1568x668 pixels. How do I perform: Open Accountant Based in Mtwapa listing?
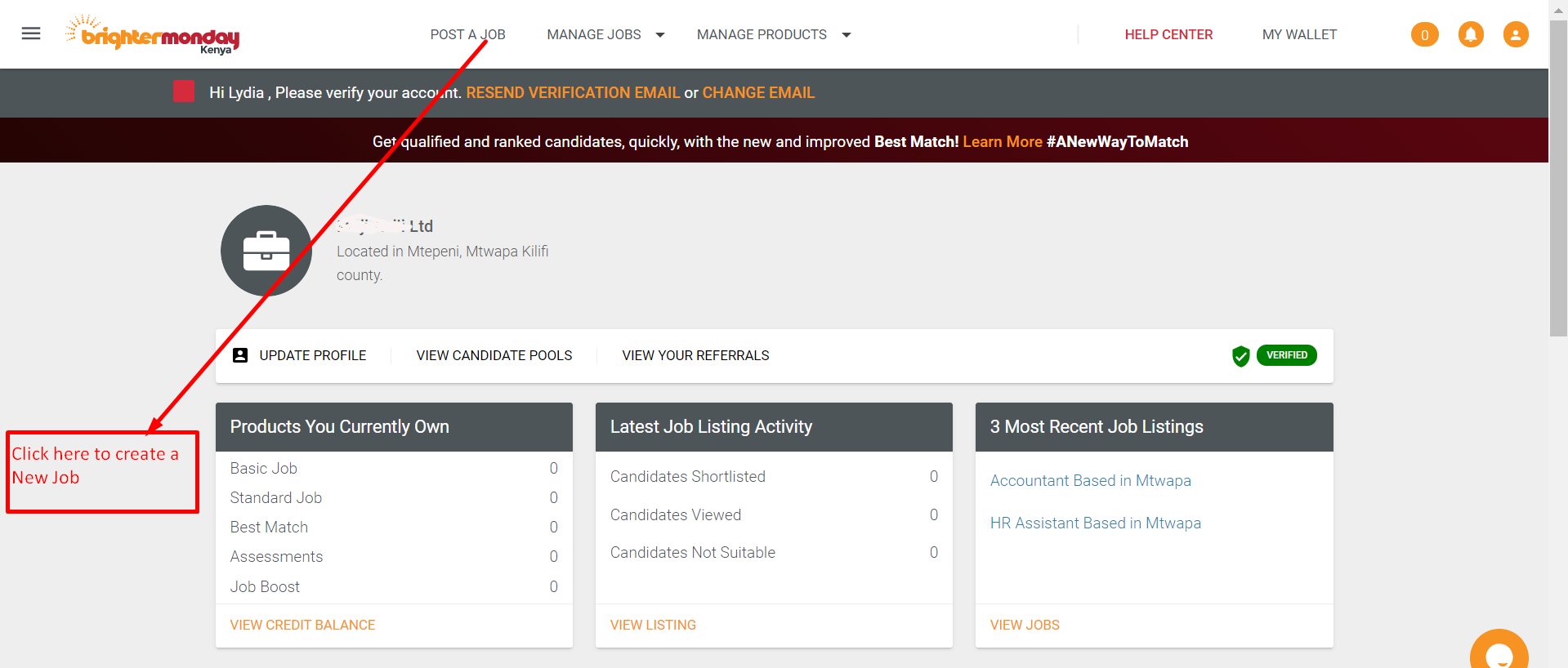[x=1090, y=480]
